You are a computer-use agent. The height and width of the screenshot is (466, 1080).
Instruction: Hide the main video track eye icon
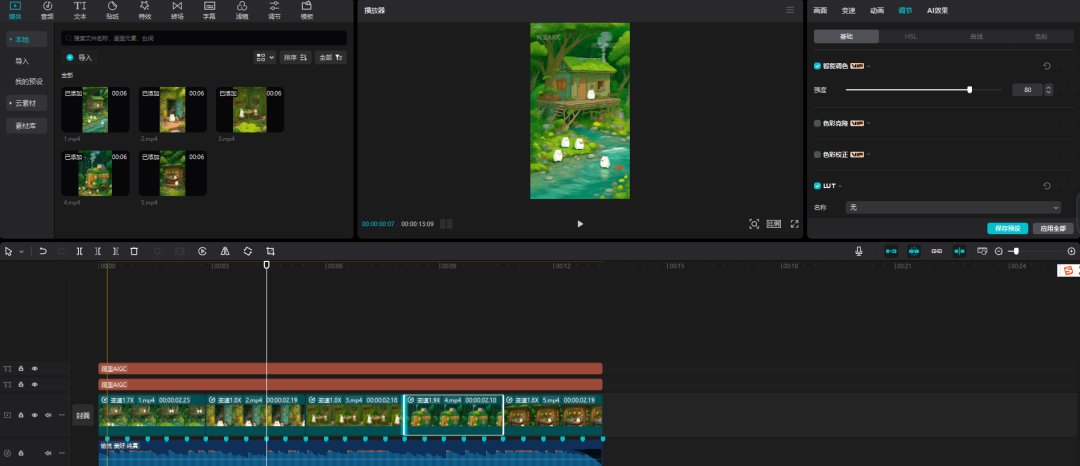[x=34, y=415]
